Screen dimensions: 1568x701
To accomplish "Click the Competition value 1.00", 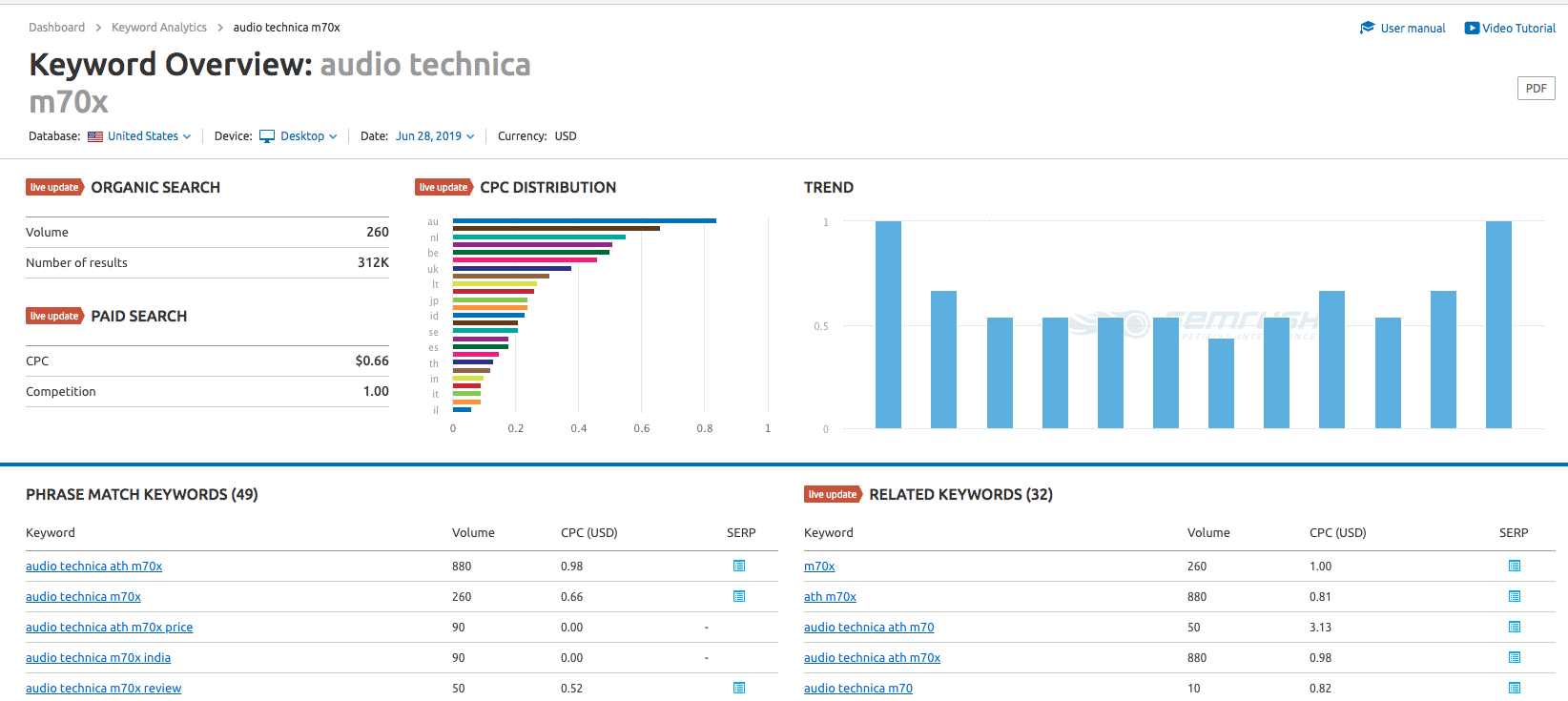I will (x=376, y=391).
